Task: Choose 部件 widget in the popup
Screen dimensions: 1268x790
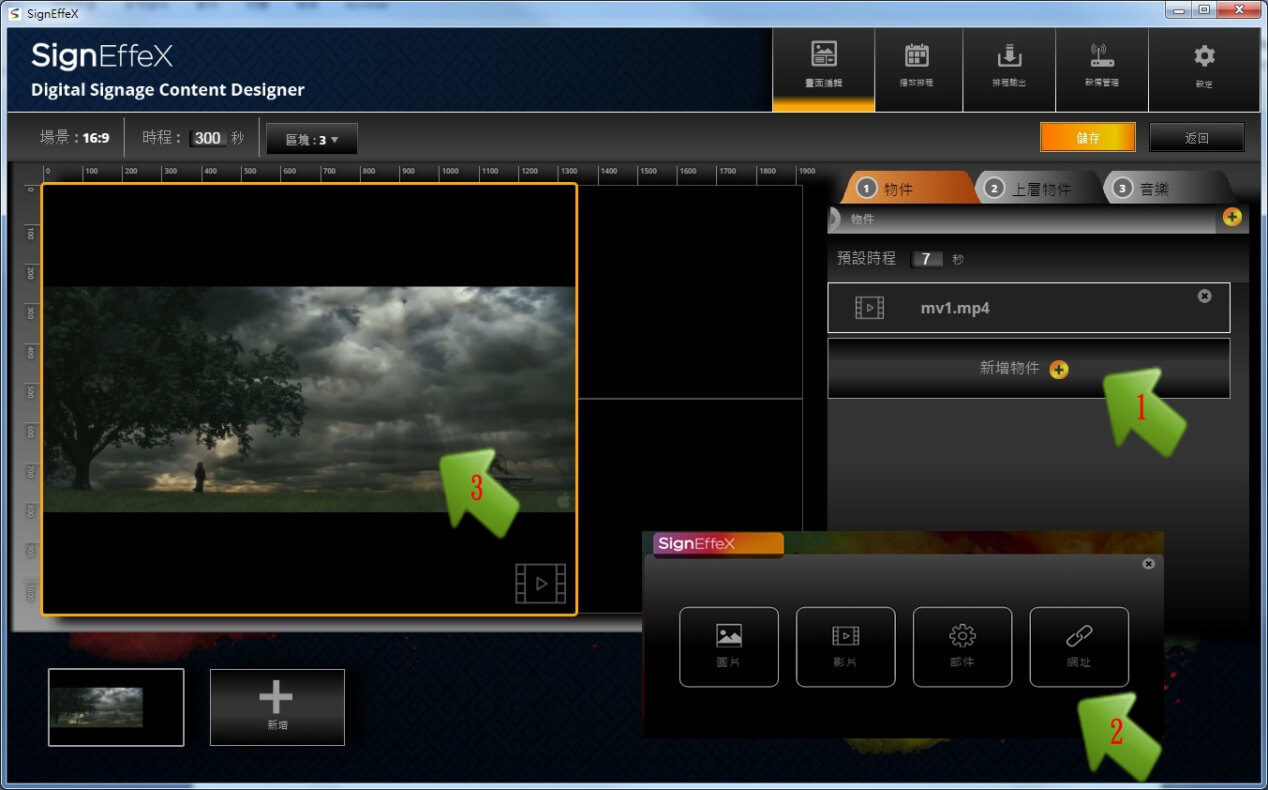Action: click(x=962, y=646)
